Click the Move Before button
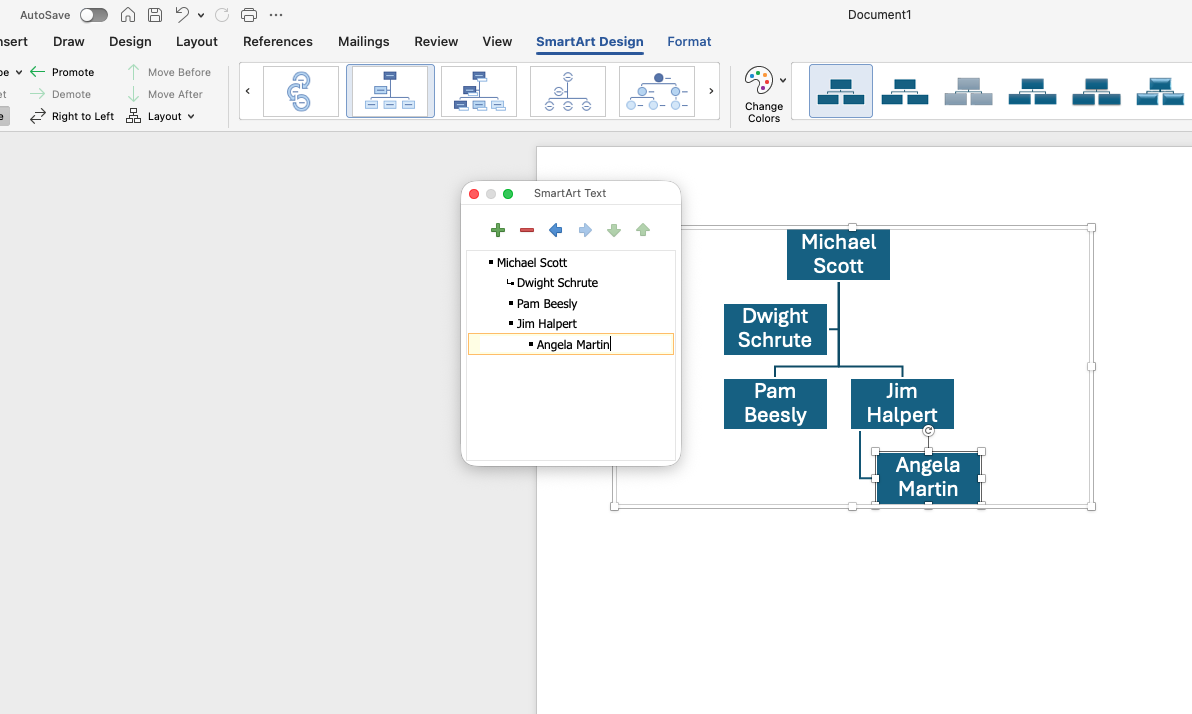Image resolution: width=1192 pixels, height=714 pixels. [x=169, y=71]
